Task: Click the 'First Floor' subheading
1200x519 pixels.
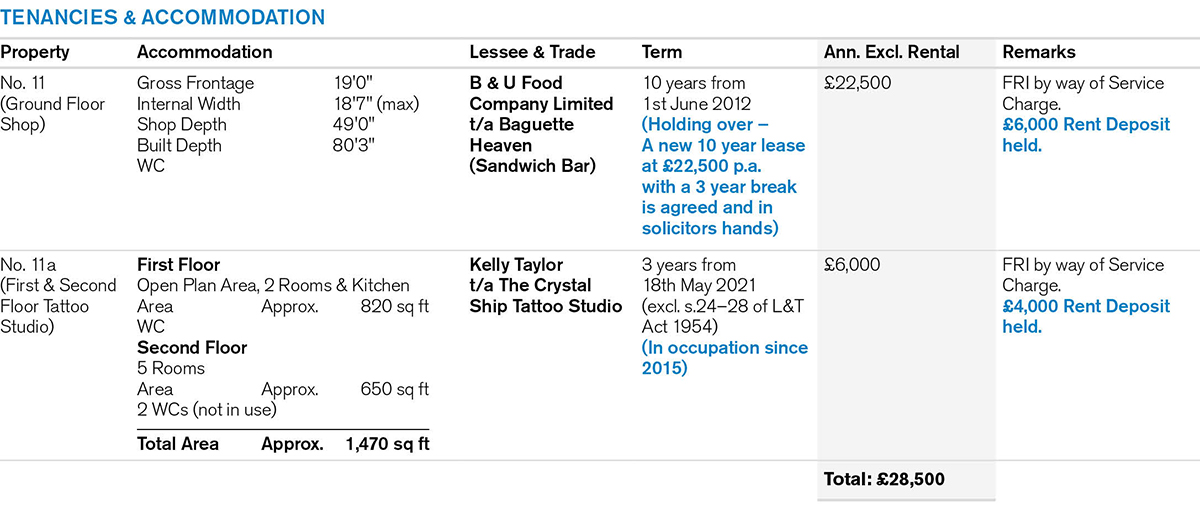Action: (178, 265)
